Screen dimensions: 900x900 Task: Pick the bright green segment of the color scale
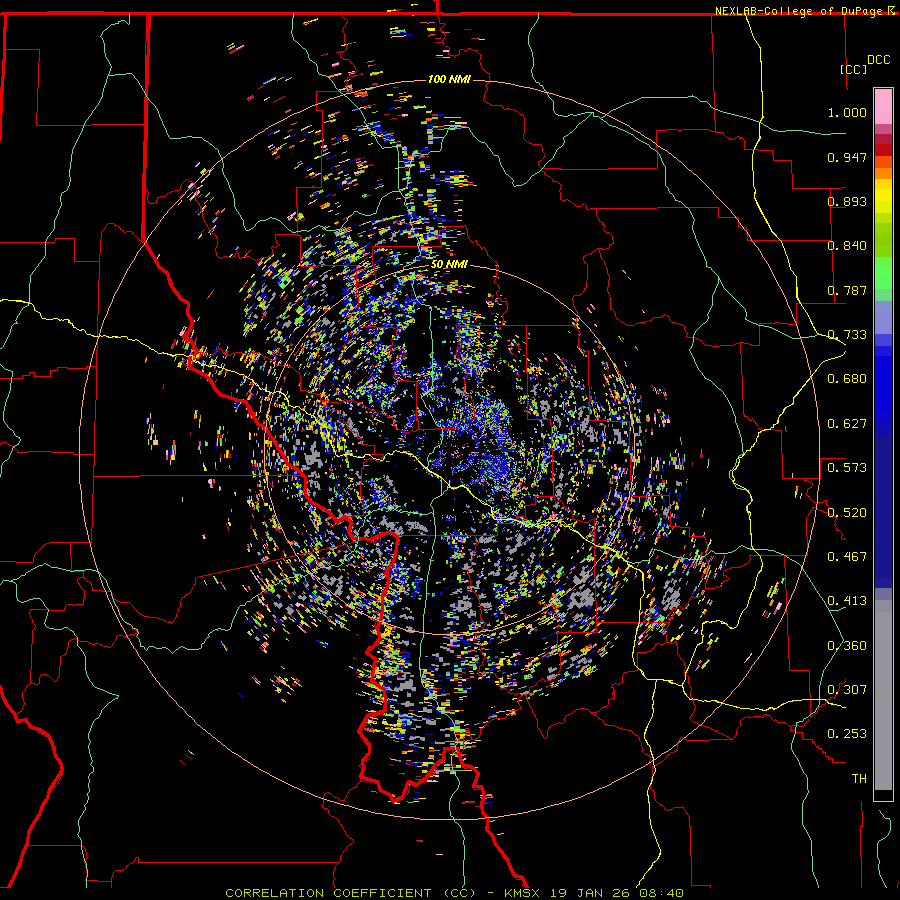point(883,273)
